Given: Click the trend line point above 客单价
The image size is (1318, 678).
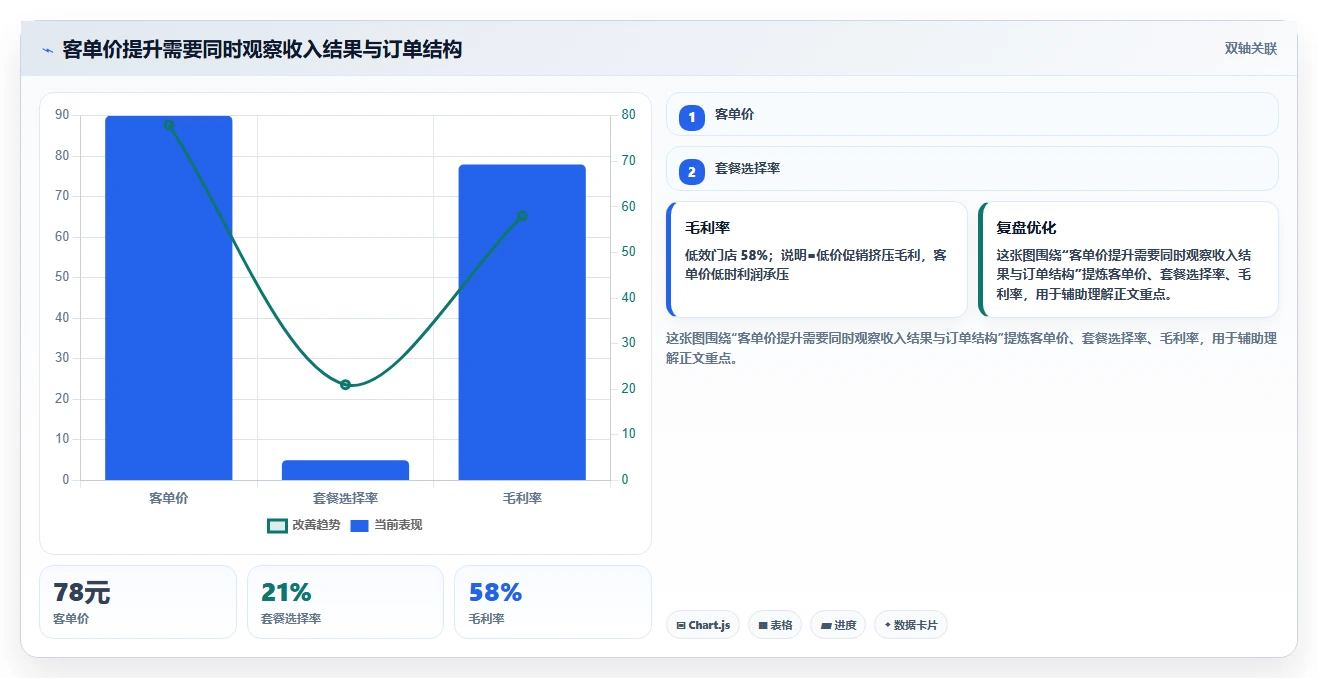Looking at the screenshot, I should [x=169, y=125].
